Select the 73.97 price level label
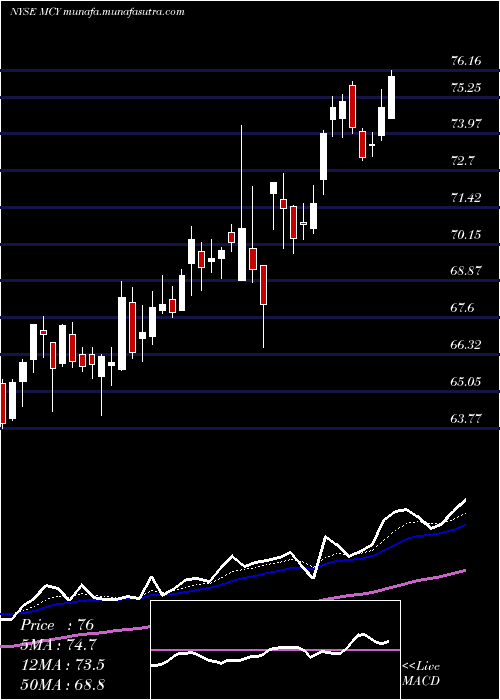 pos(466,124)
